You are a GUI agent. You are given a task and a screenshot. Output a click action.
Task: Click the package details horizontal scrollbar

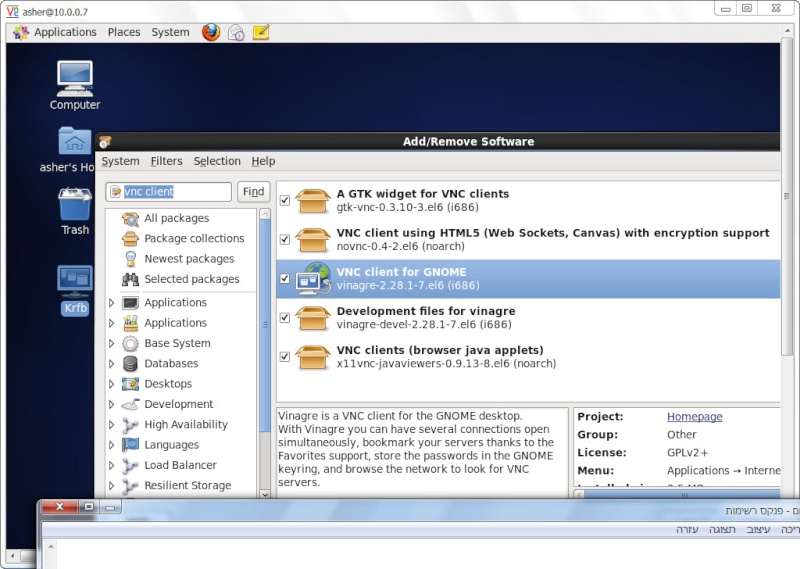point(683,494)
